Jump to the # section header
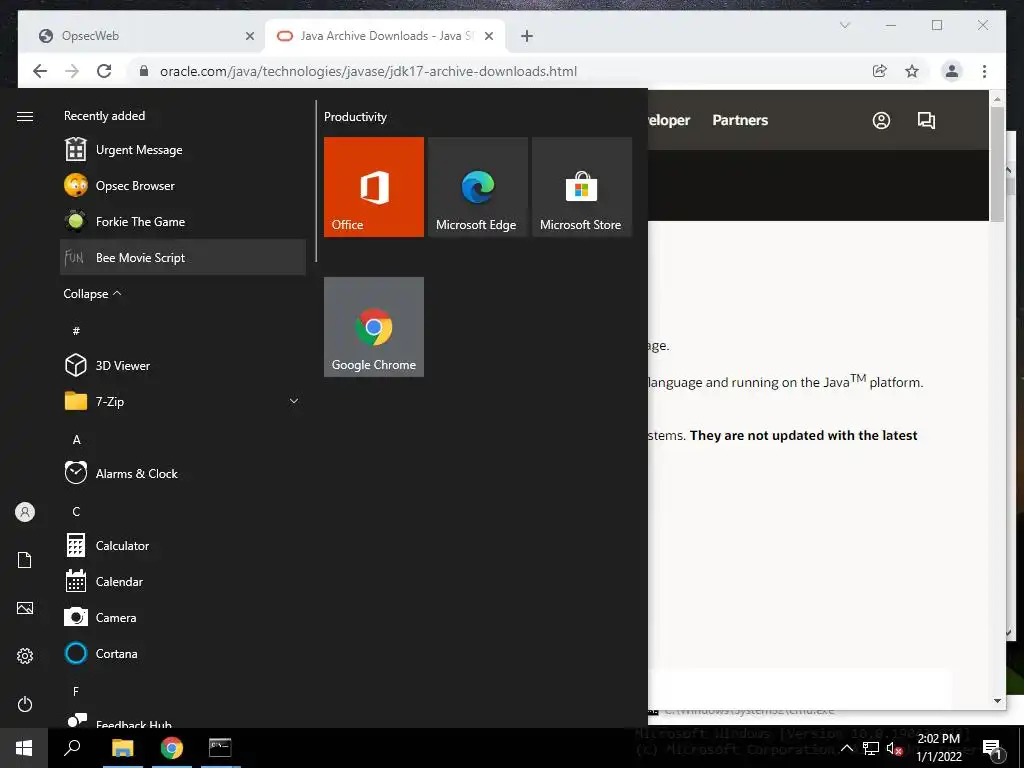The width and height of the screenshot is (1024, 768). click(76, 331)
